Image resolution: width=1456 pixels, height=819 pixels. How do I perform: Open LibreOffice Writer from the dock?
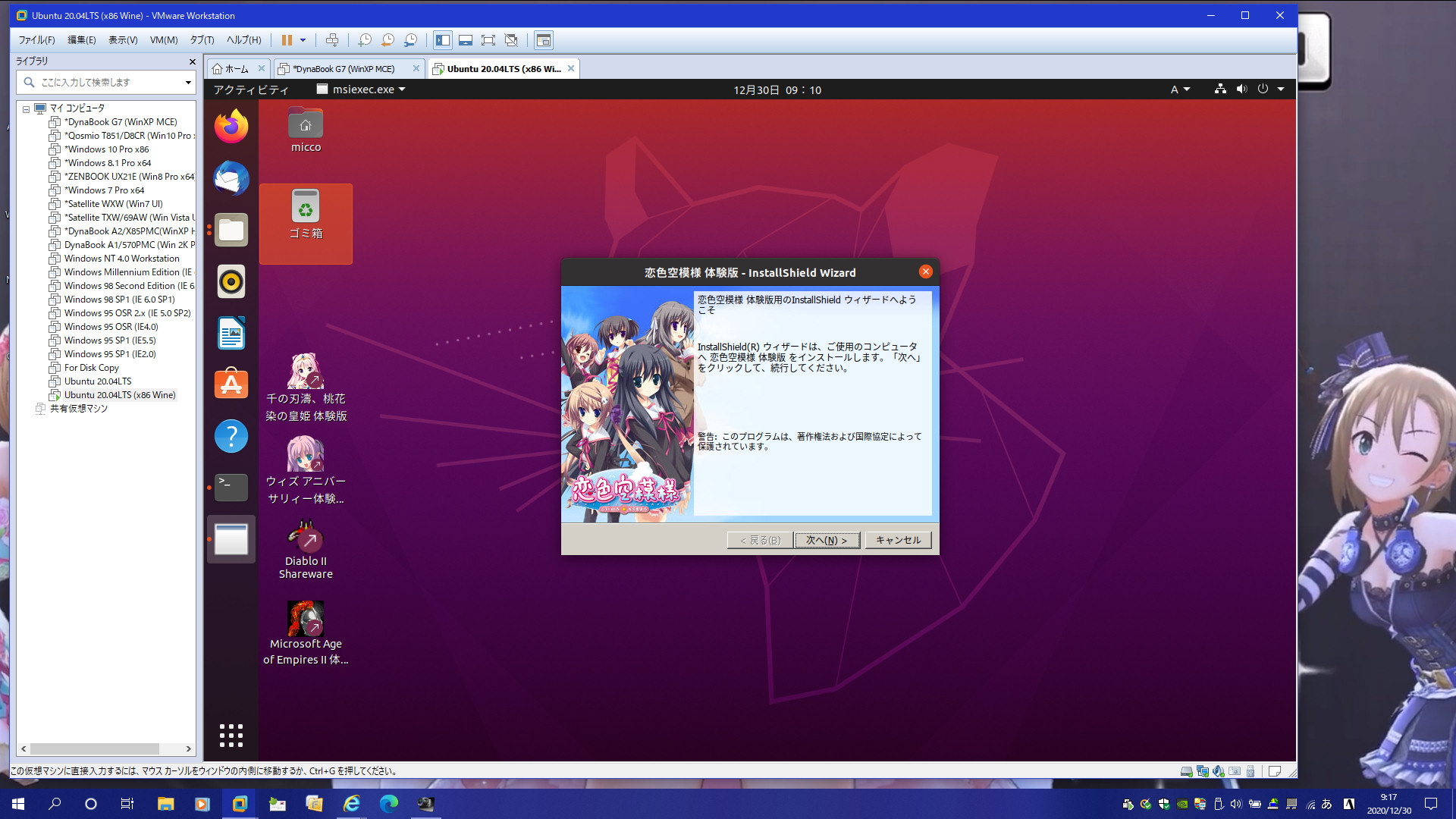[x=231, y=333]
